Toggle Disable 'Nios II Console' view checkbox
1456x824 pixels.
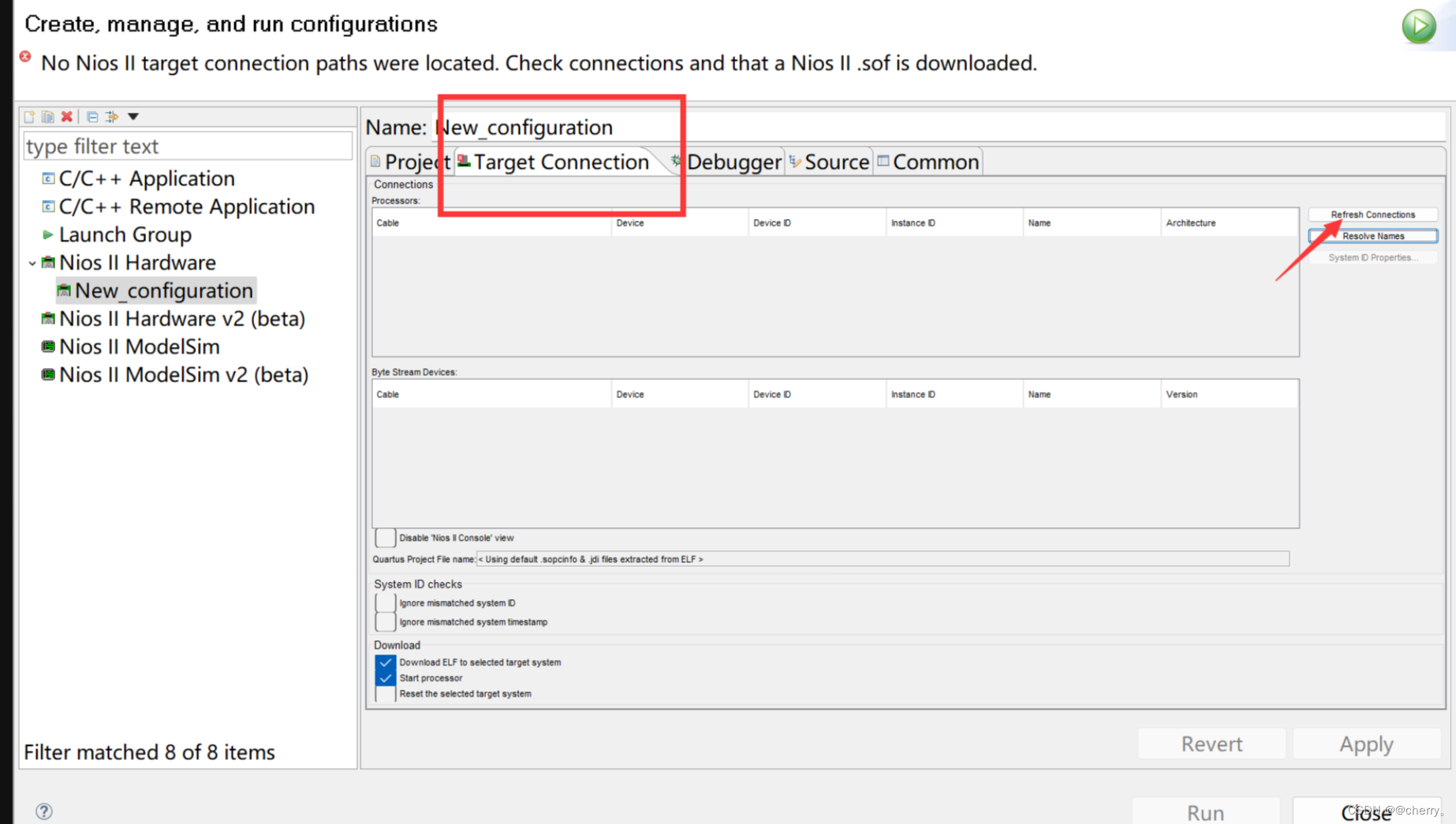(386, 538)
